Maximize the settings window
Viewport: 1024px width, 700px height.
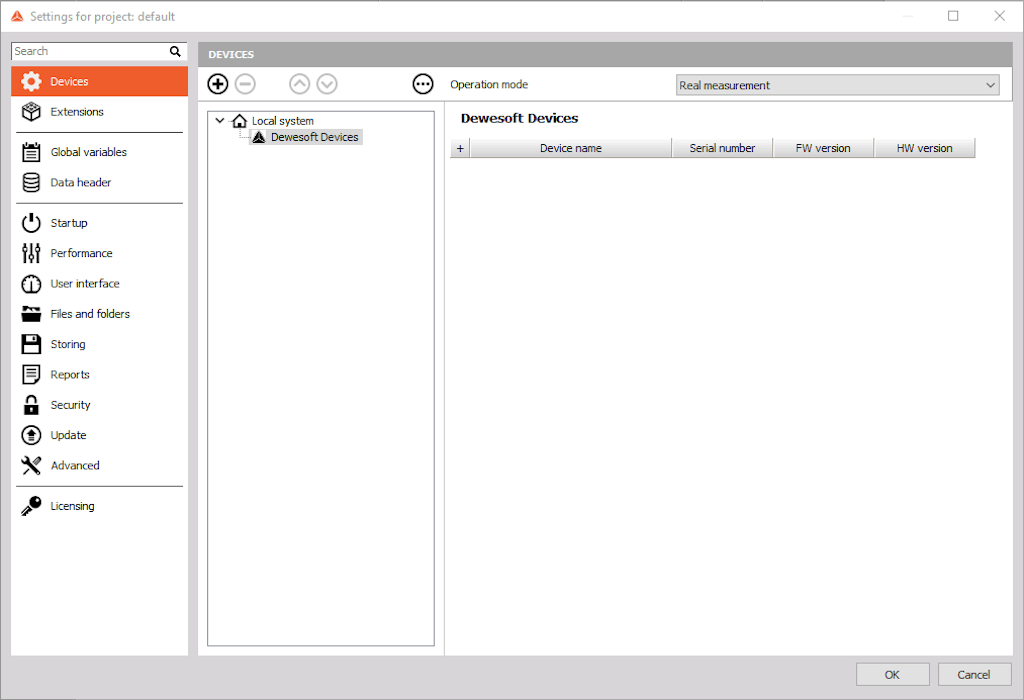coord(953,16)
